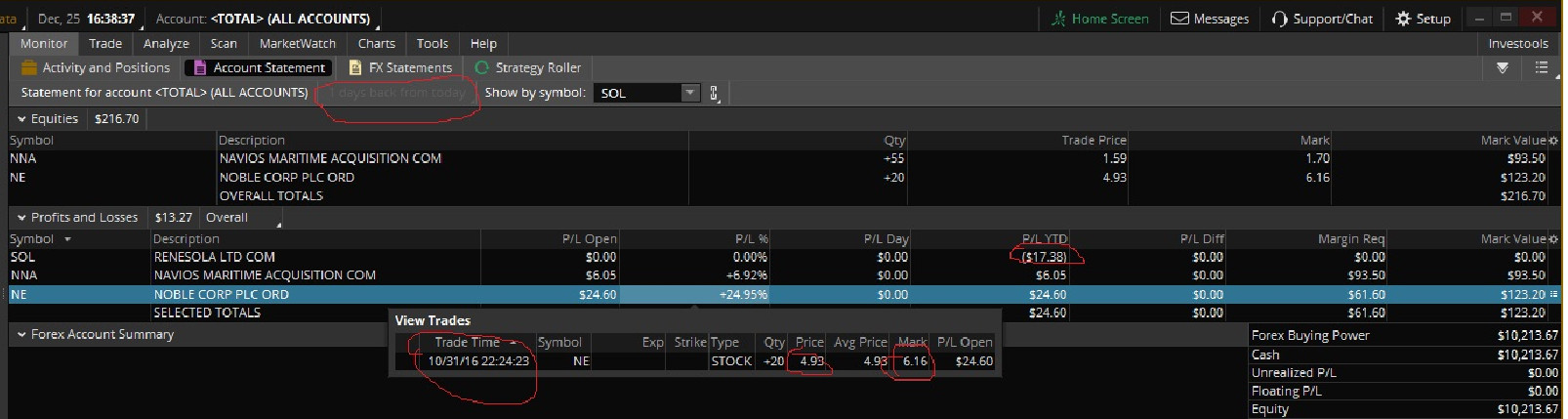Click the $13.27 Profits and Losses total
This screenshot has height=419, width=1568.
[x=174, y=217]
